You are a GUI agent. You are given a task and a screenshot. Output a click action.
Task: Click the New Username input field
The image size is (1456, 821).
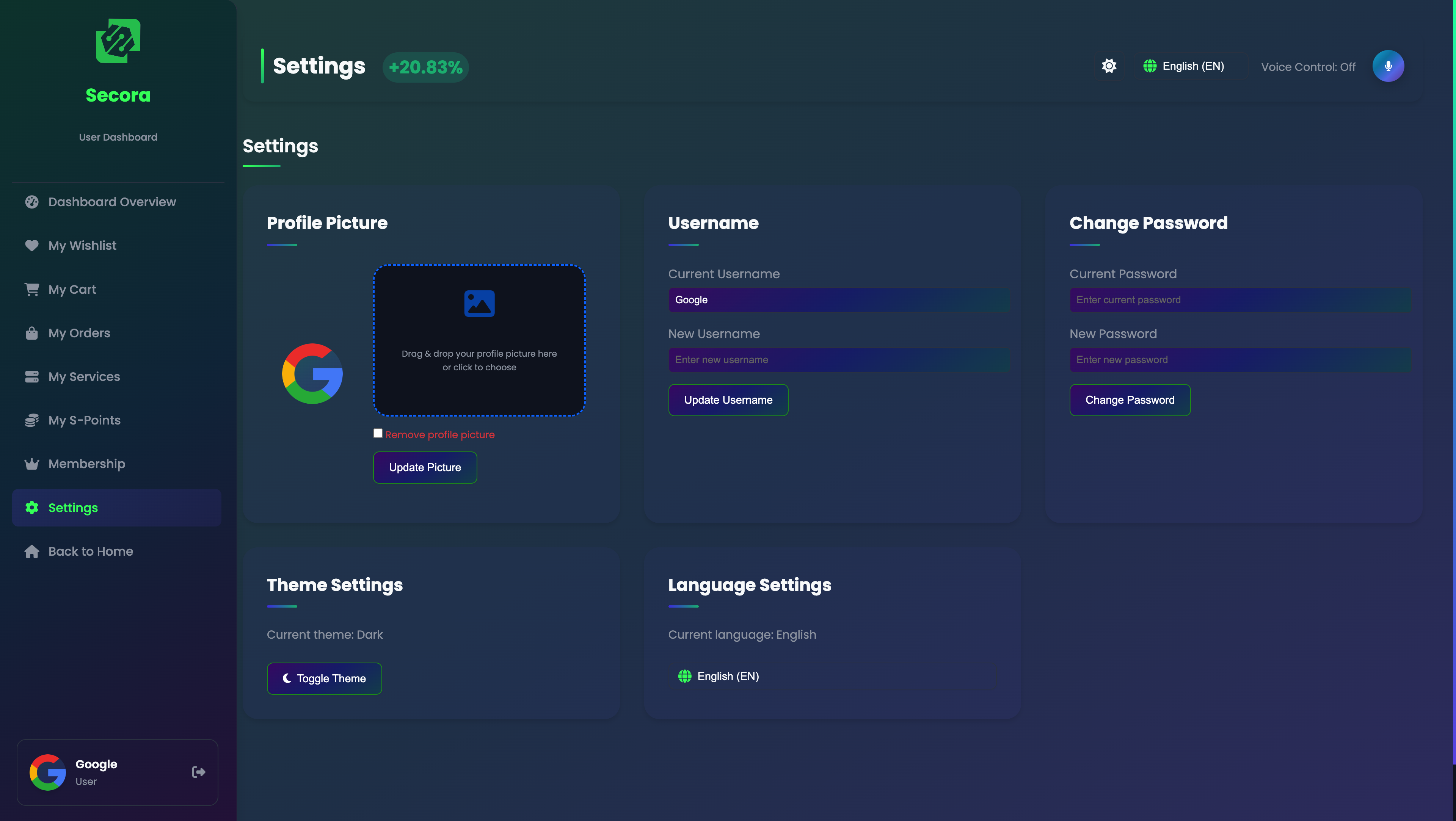click(838, 360)
